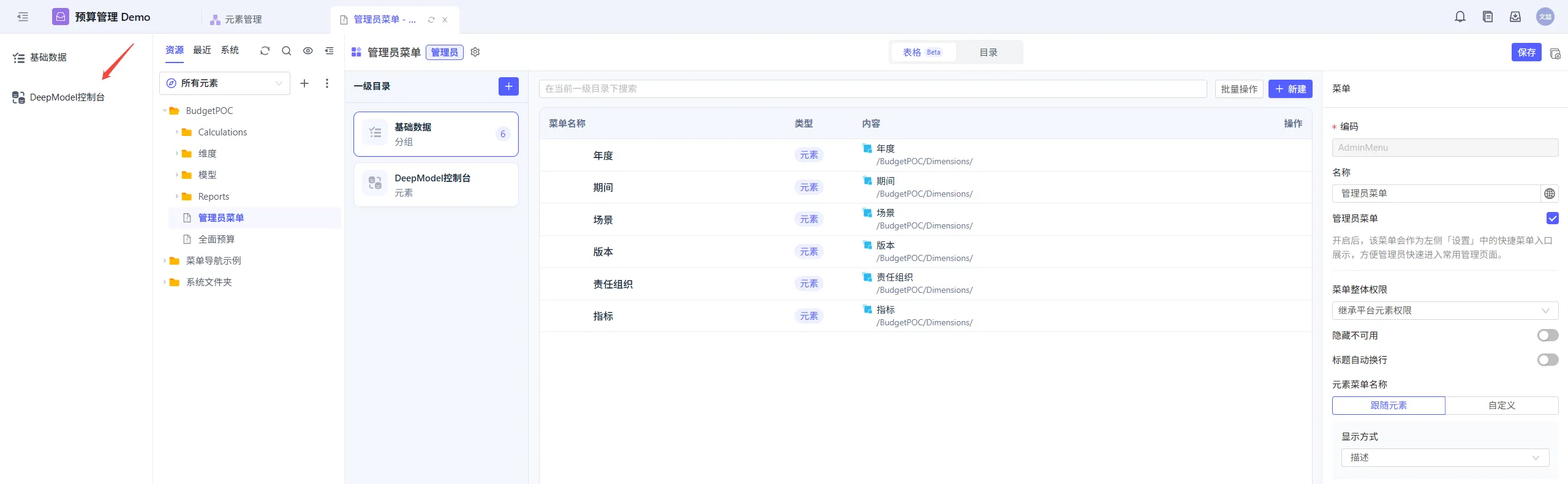Open 全面预算 tree item
1568x484 pixels.
point(216,240)
